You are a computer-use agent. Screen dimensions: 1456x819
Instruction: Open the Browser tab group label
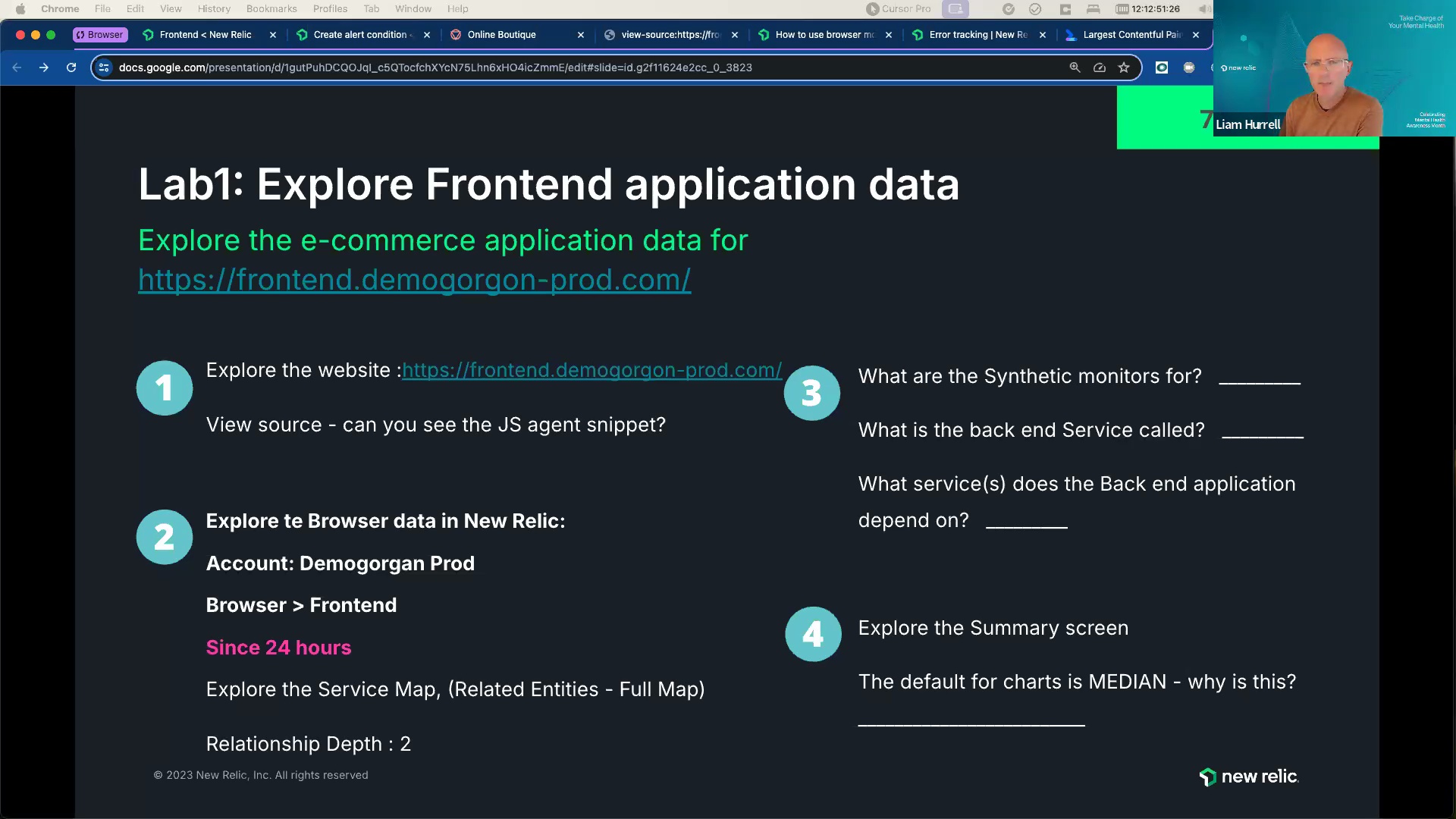(x=99, y=35)
